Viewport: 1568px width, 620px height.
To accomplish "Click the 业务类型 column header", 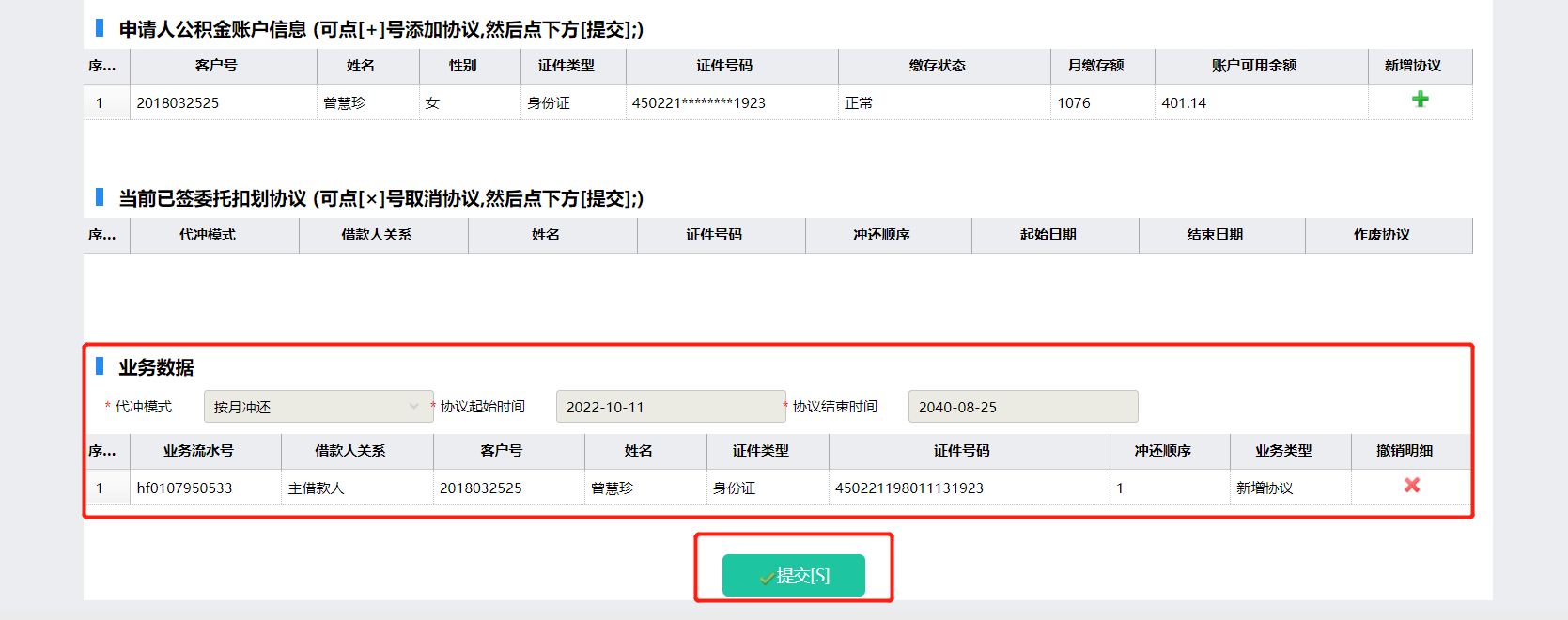I will [x=1283, y=451].
